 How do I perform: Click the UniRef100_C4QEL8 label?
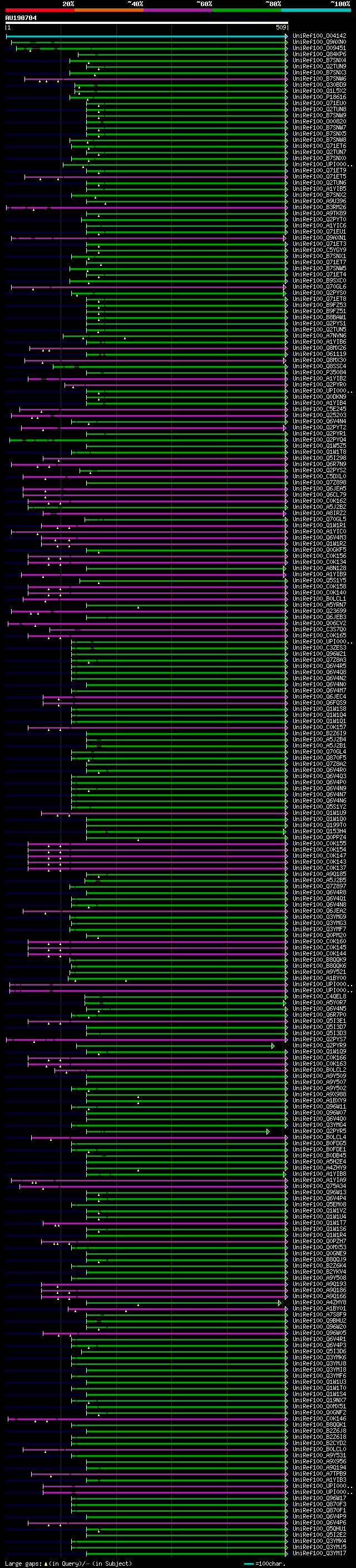(x=319, y=996)
